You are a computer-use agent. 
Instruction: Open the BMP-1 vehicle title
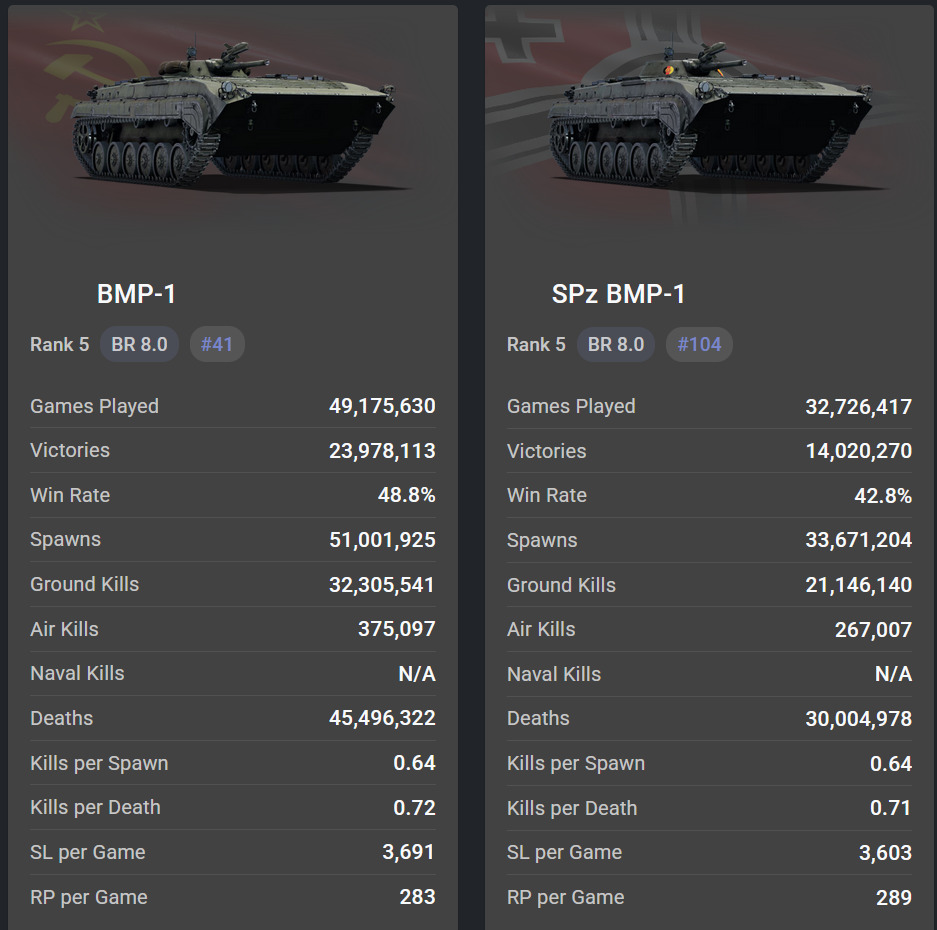pyautogui.click(x=137, y=294)
